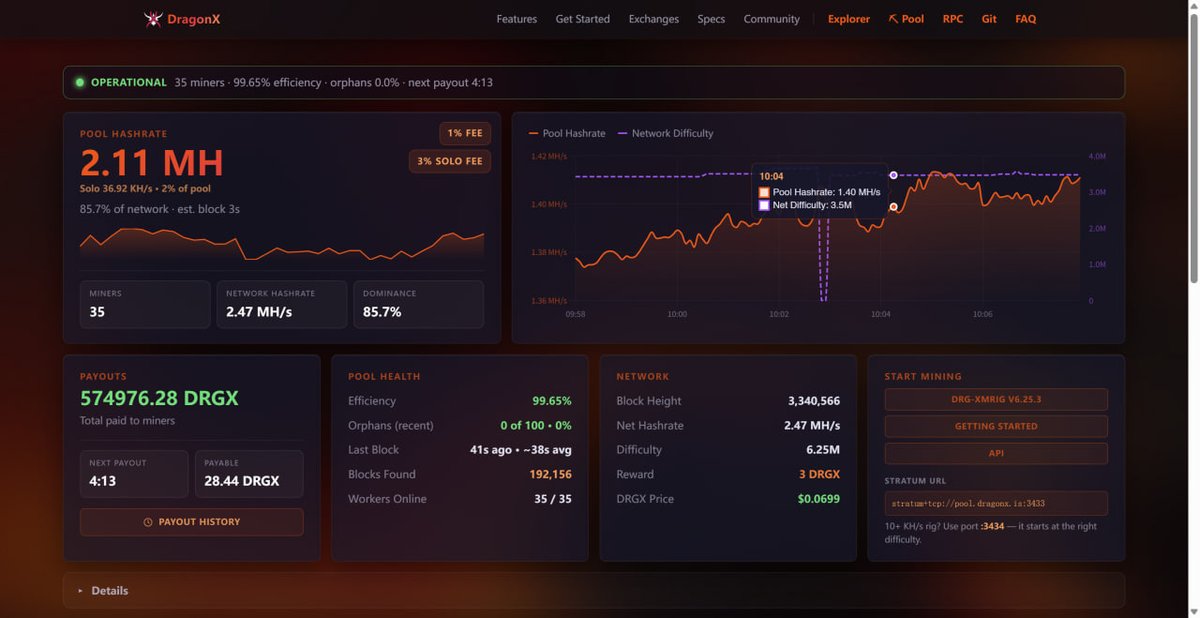Select the stratum URL field
Image resolution: width=1200 pixels, height=618 pixels.
996,503
